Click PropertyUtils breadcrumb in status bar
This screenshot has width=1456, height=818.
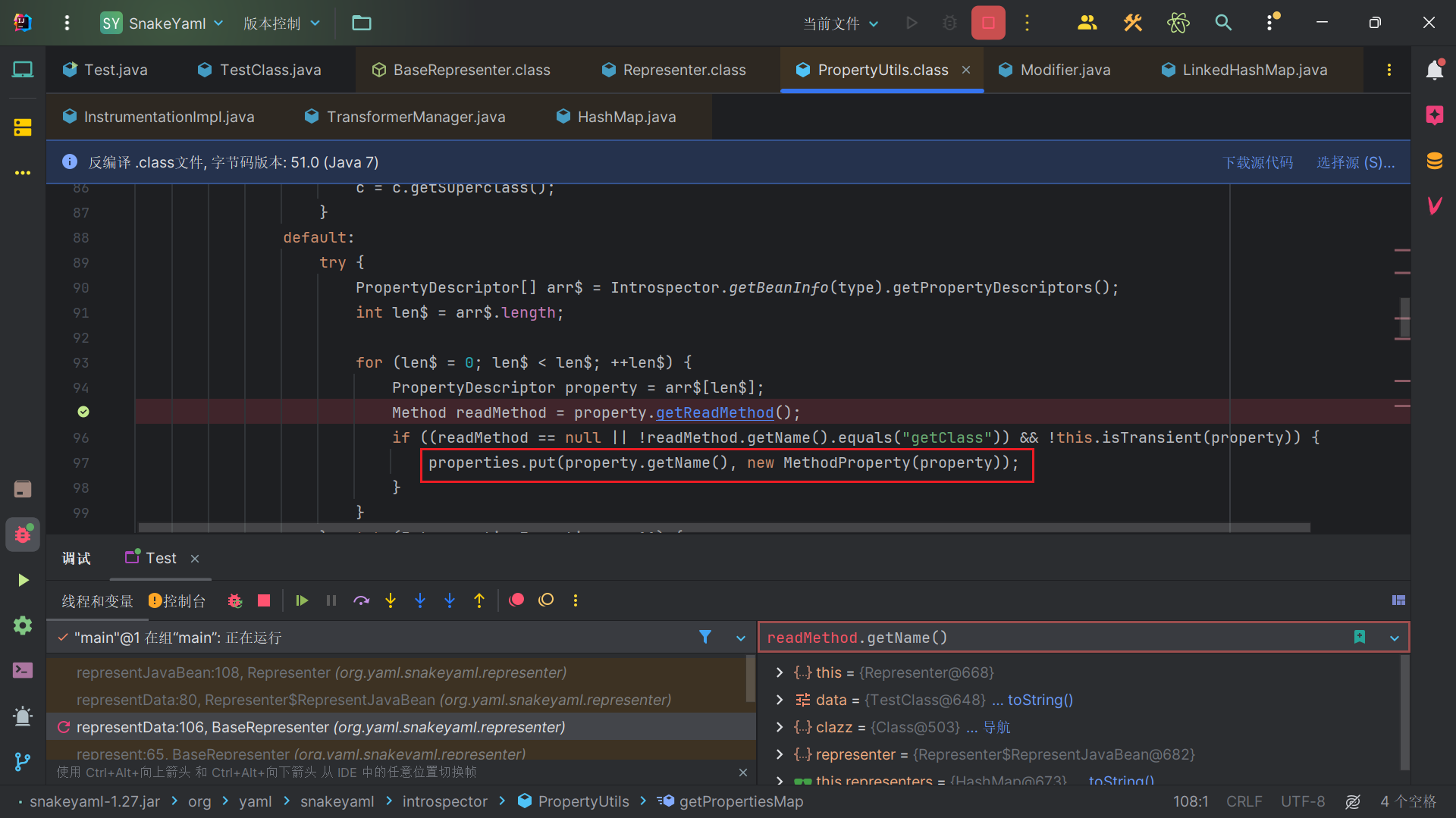[x=574, y=801]
